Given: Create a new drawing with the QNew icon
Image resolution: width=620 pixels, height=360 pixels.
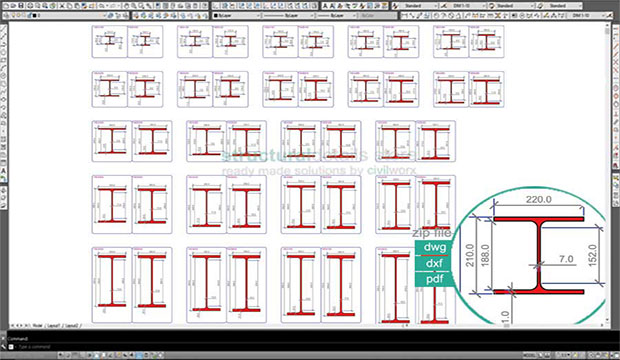Looking at the screenshot, I should tap(6, 6).
